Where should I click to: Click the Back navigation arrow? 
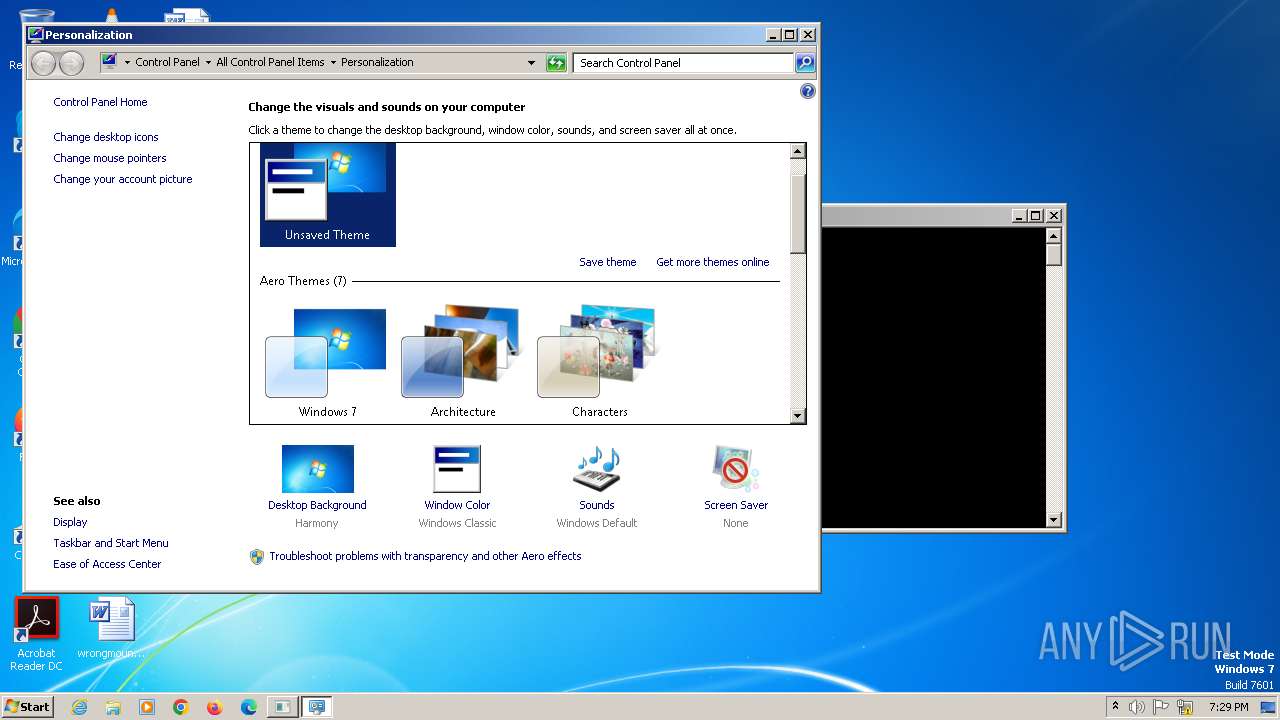[43, 63]
